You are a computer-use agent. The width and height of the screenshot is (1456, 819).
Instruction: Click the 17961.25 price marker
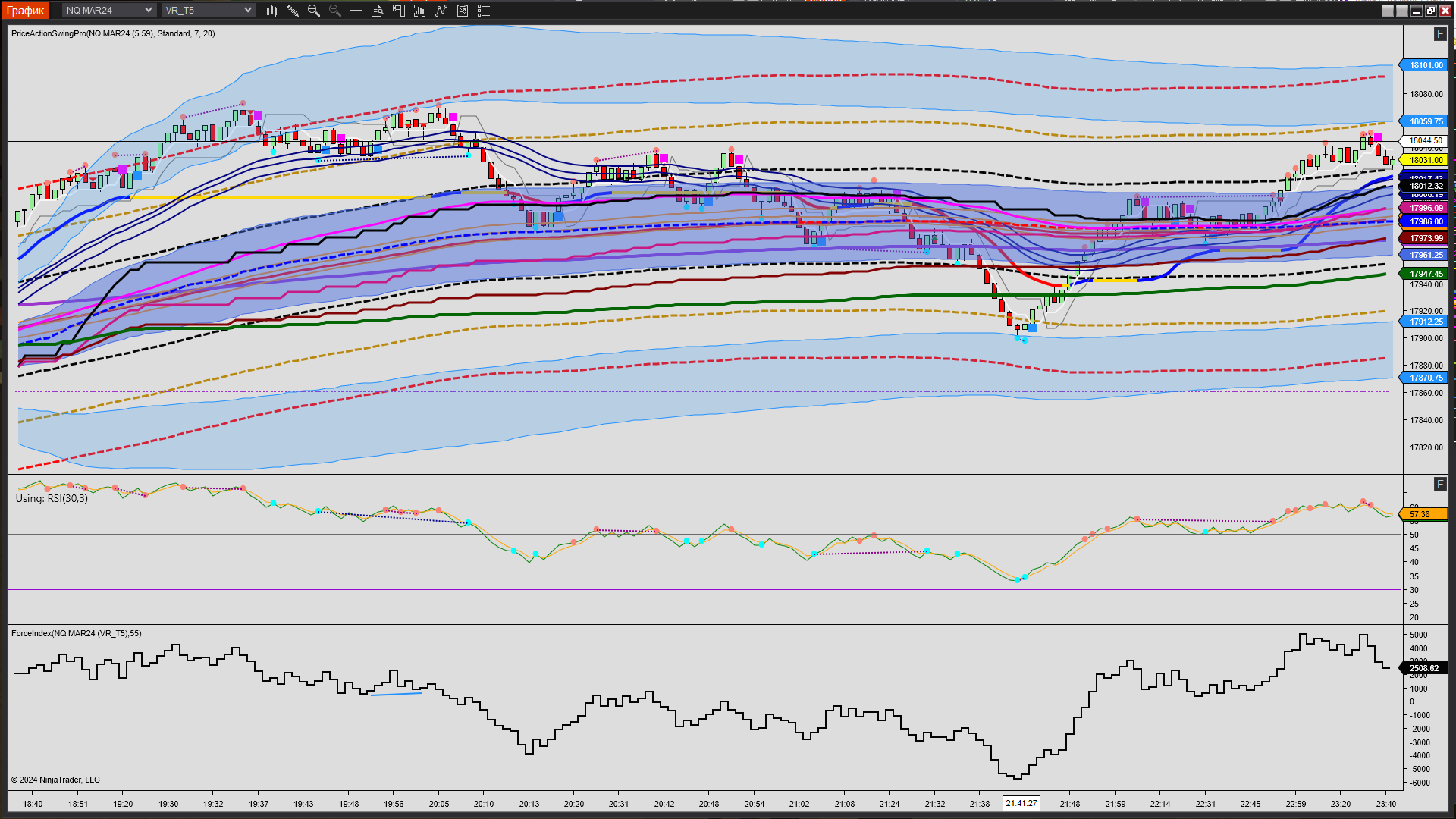pos(1424,256)
